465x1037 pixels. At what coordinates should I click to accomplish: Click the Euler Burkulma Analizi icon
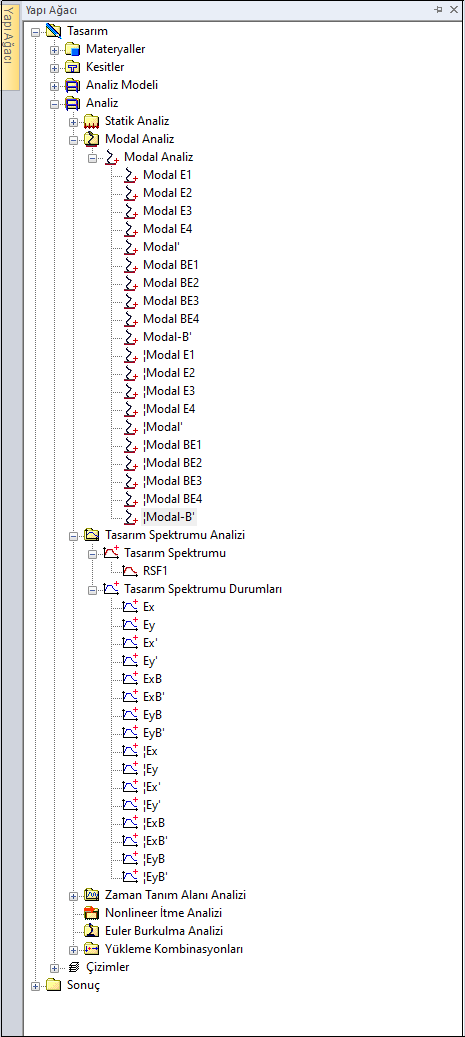pyautogui.click(x=91, y=931)
